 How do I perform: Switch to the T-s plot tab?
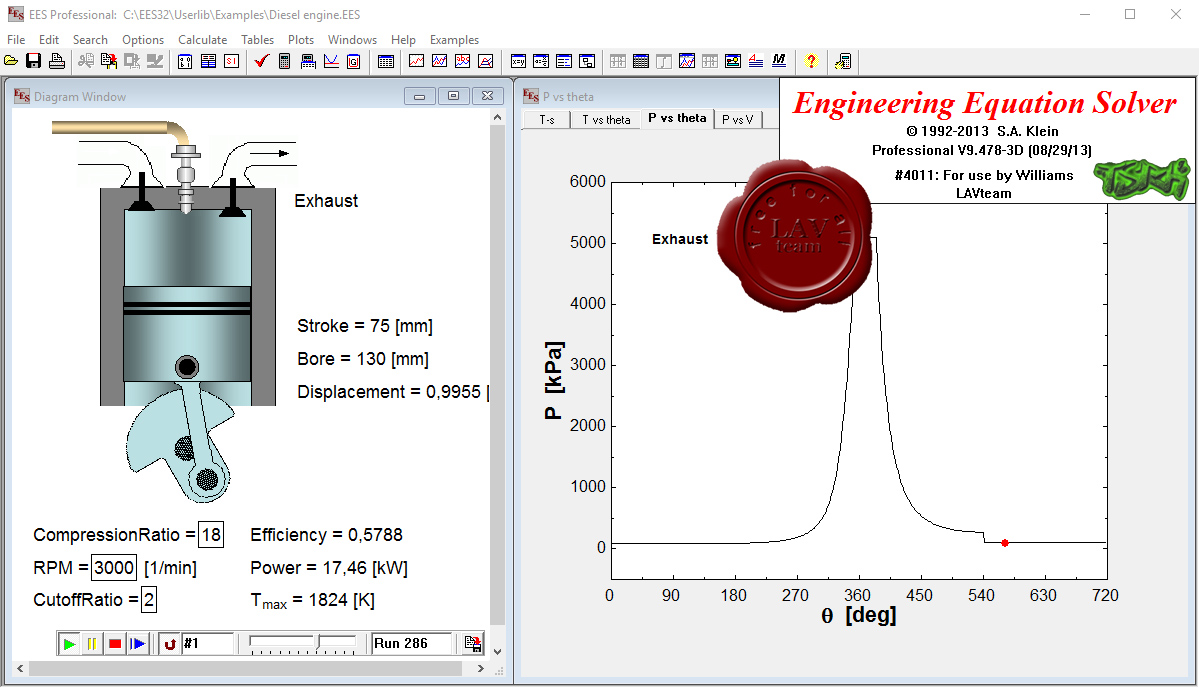[547, 120]
